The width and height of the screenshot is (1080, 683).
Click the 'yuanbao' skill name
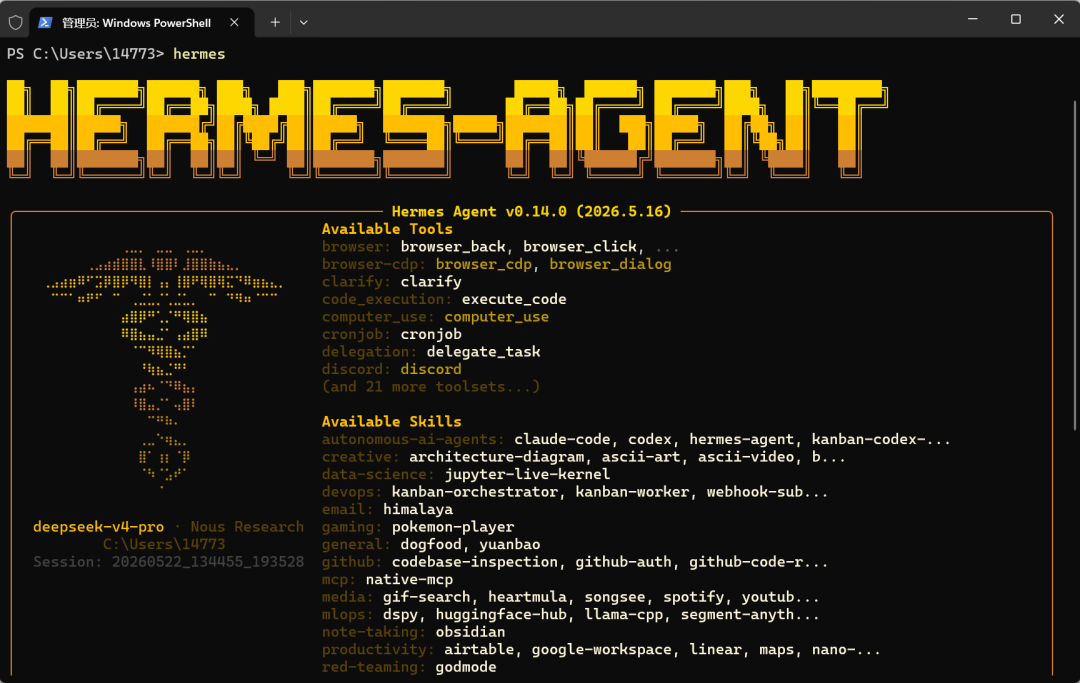[x=510, y=545]
